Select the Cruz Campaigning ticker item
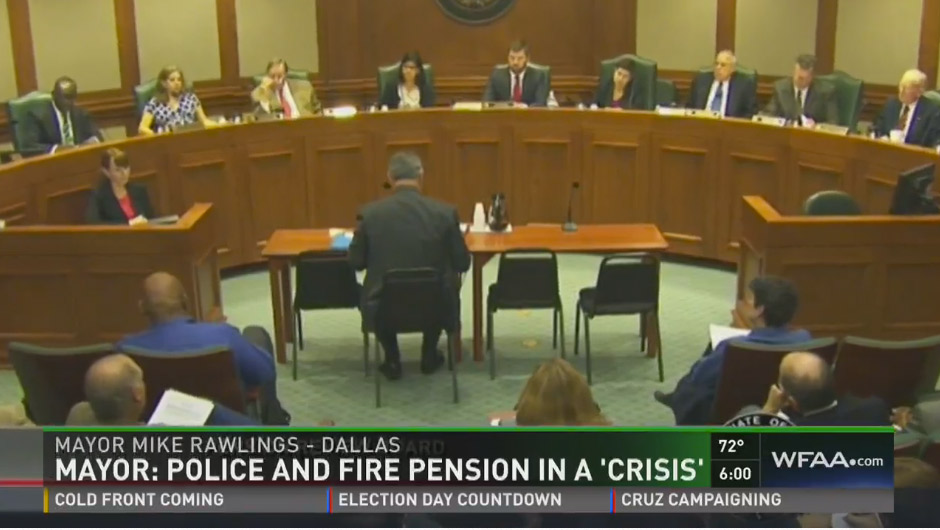 [x=701, y=499]
